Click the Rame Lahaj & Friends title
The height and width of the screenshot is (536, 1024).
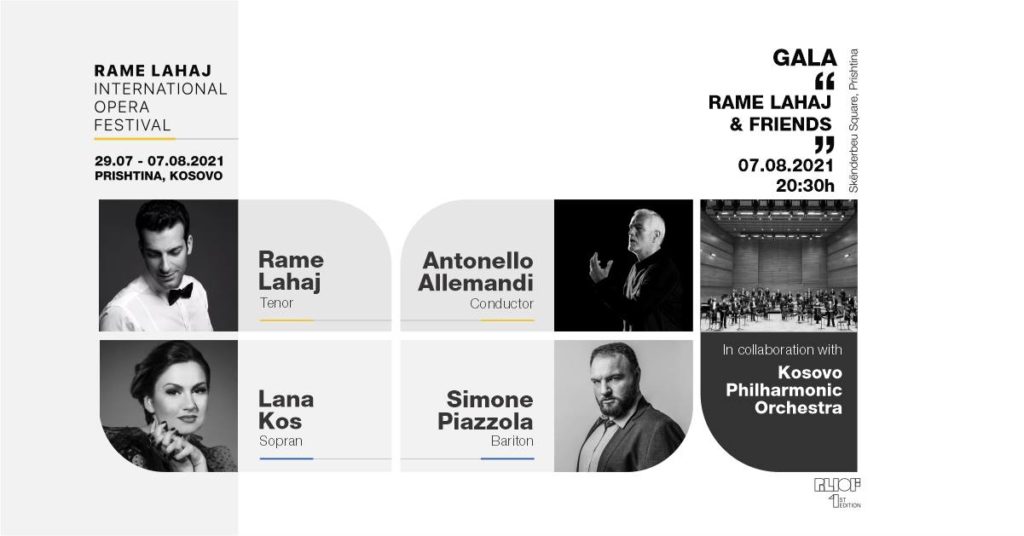click(770, 112)
